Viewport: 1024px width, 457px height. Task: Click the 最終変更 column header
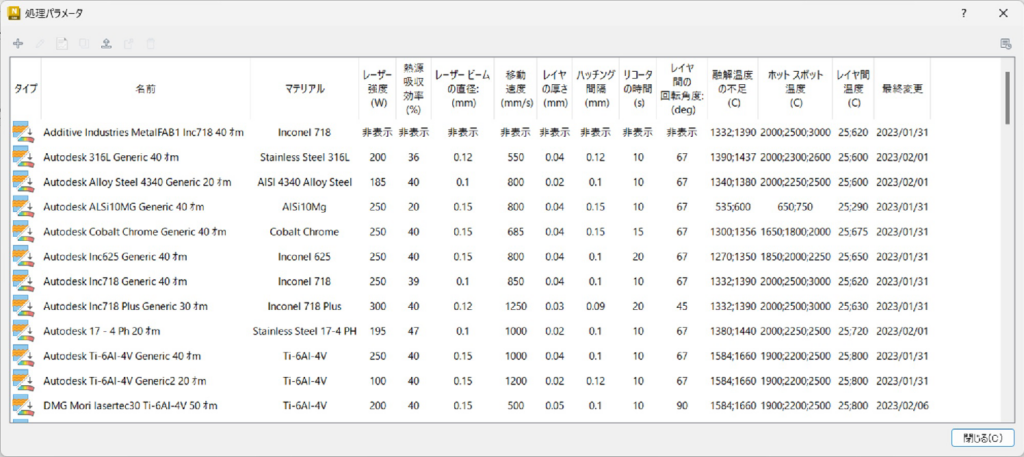coord(902,89)
